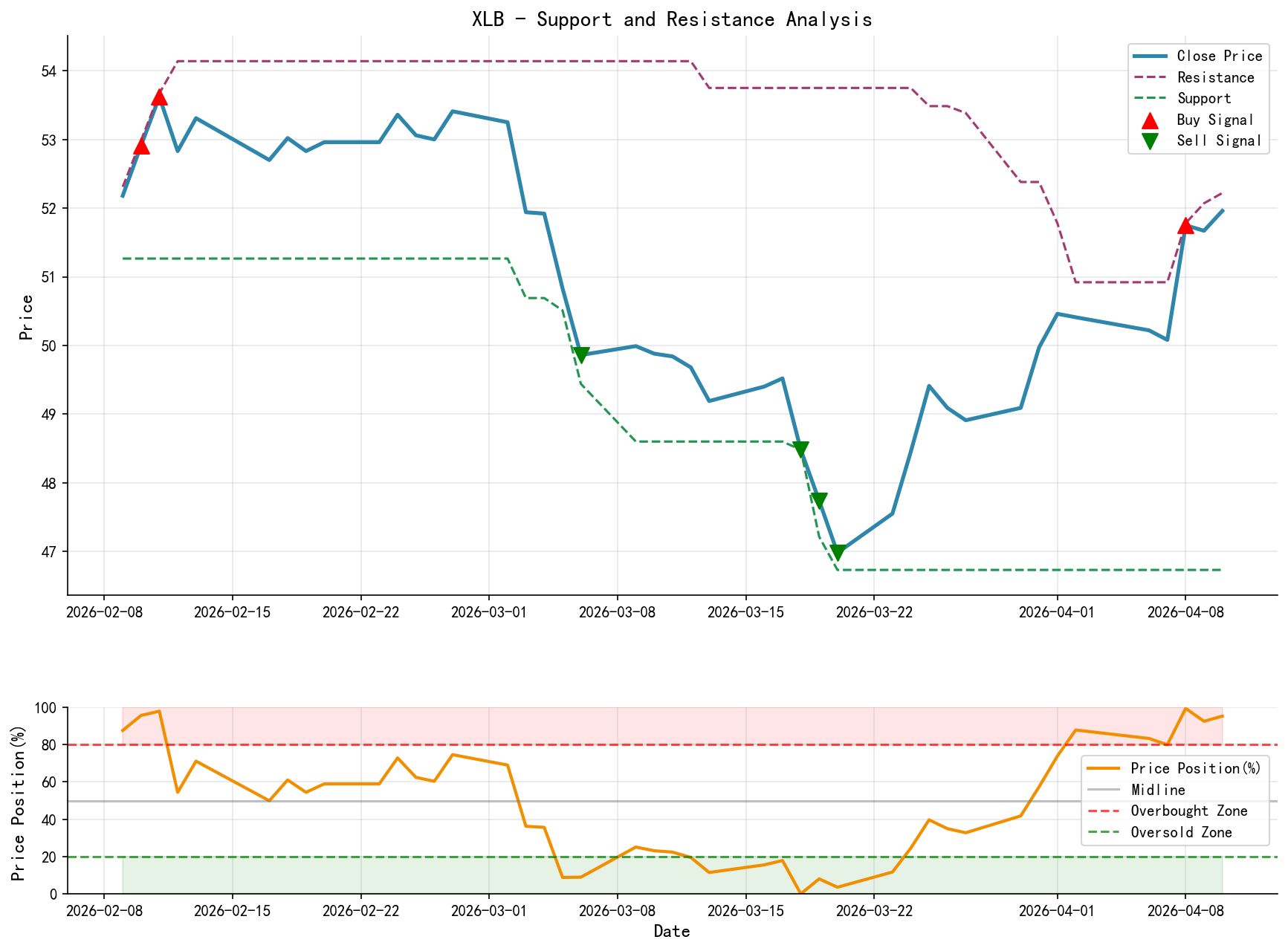Click the 2026-02-15 tick label on top chart
The height and width of the screenshot is (951, 1288).
click(x=233, y=612)
